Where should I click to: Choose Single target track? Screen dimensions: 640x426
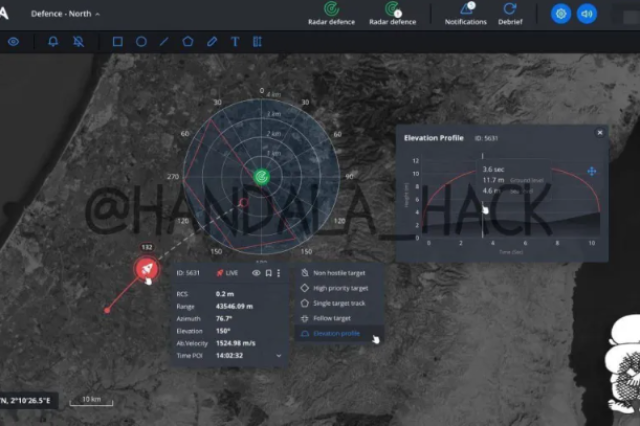(338, 303)
